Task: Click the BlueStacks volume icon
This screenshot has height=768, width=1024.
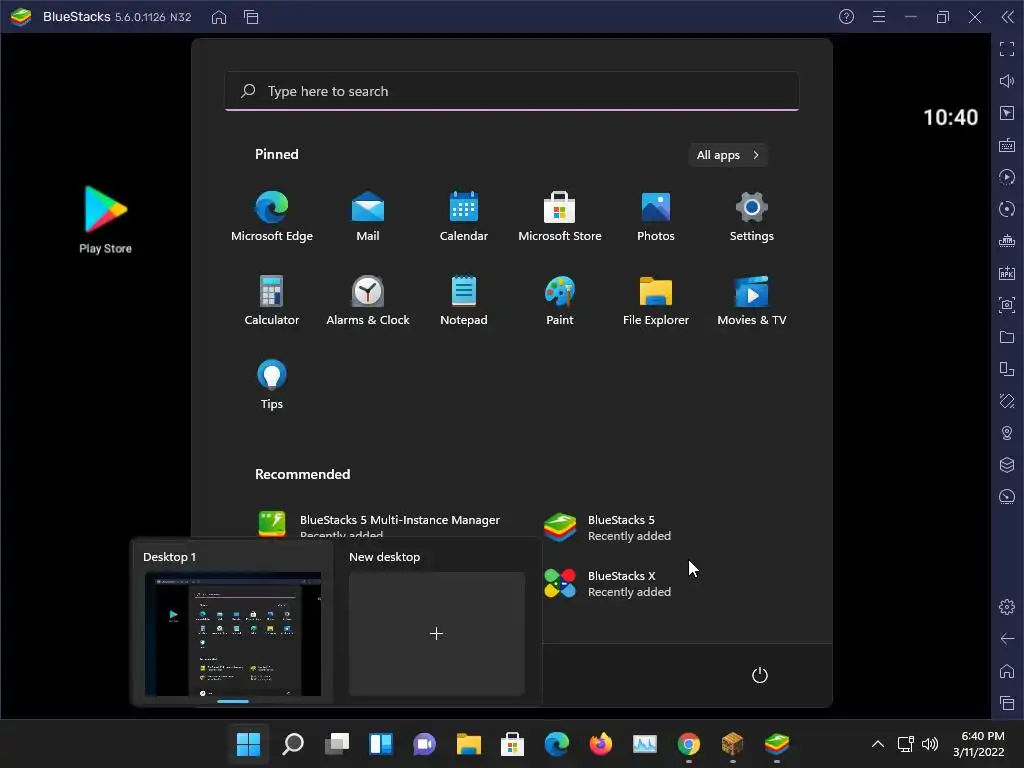Action: [x=1007, y=81]
